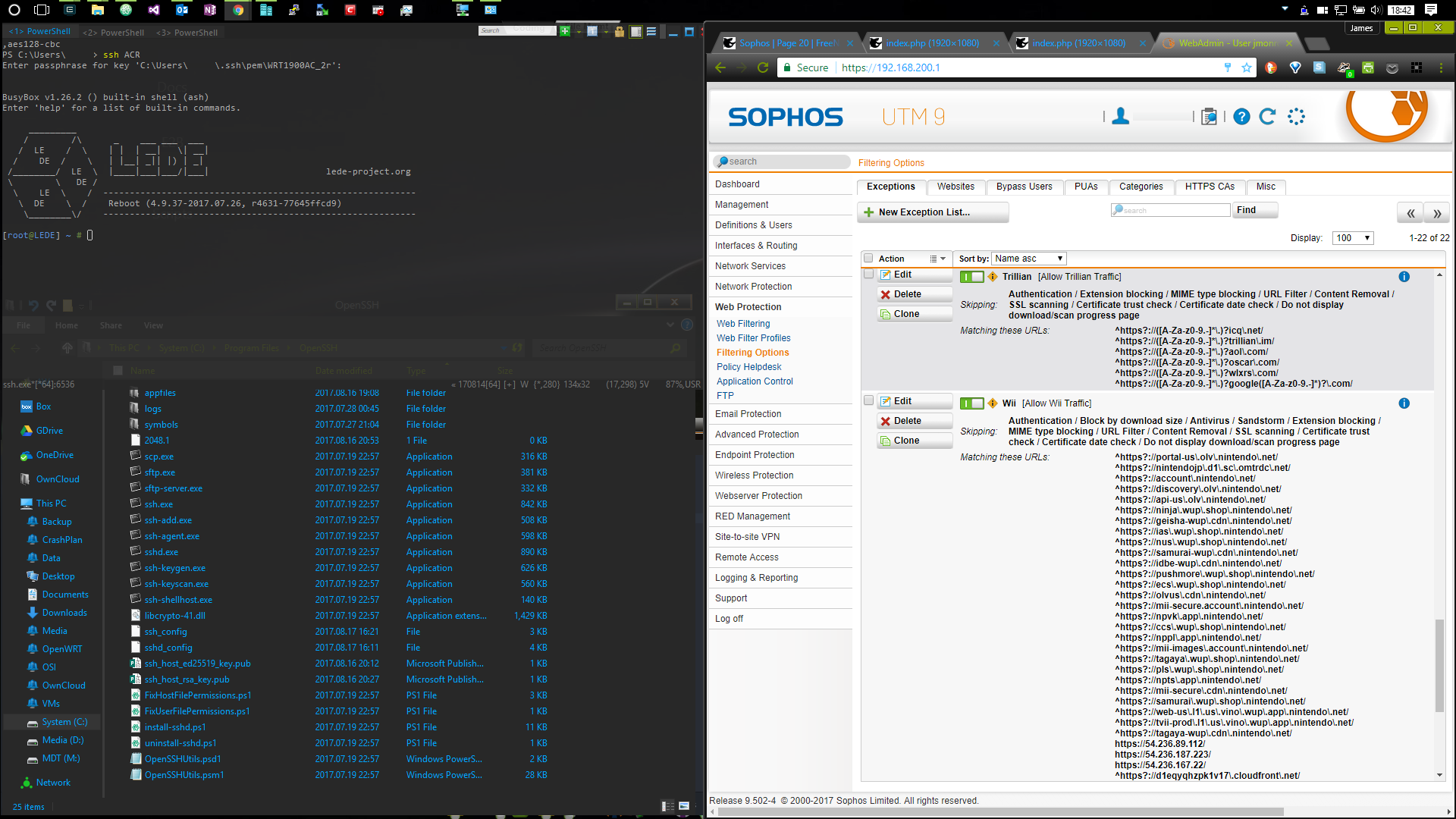Image resolution: width=1456 pixels, height=819 pixels.
Task: Go to the next page with » button
Action: point(1437,213)
